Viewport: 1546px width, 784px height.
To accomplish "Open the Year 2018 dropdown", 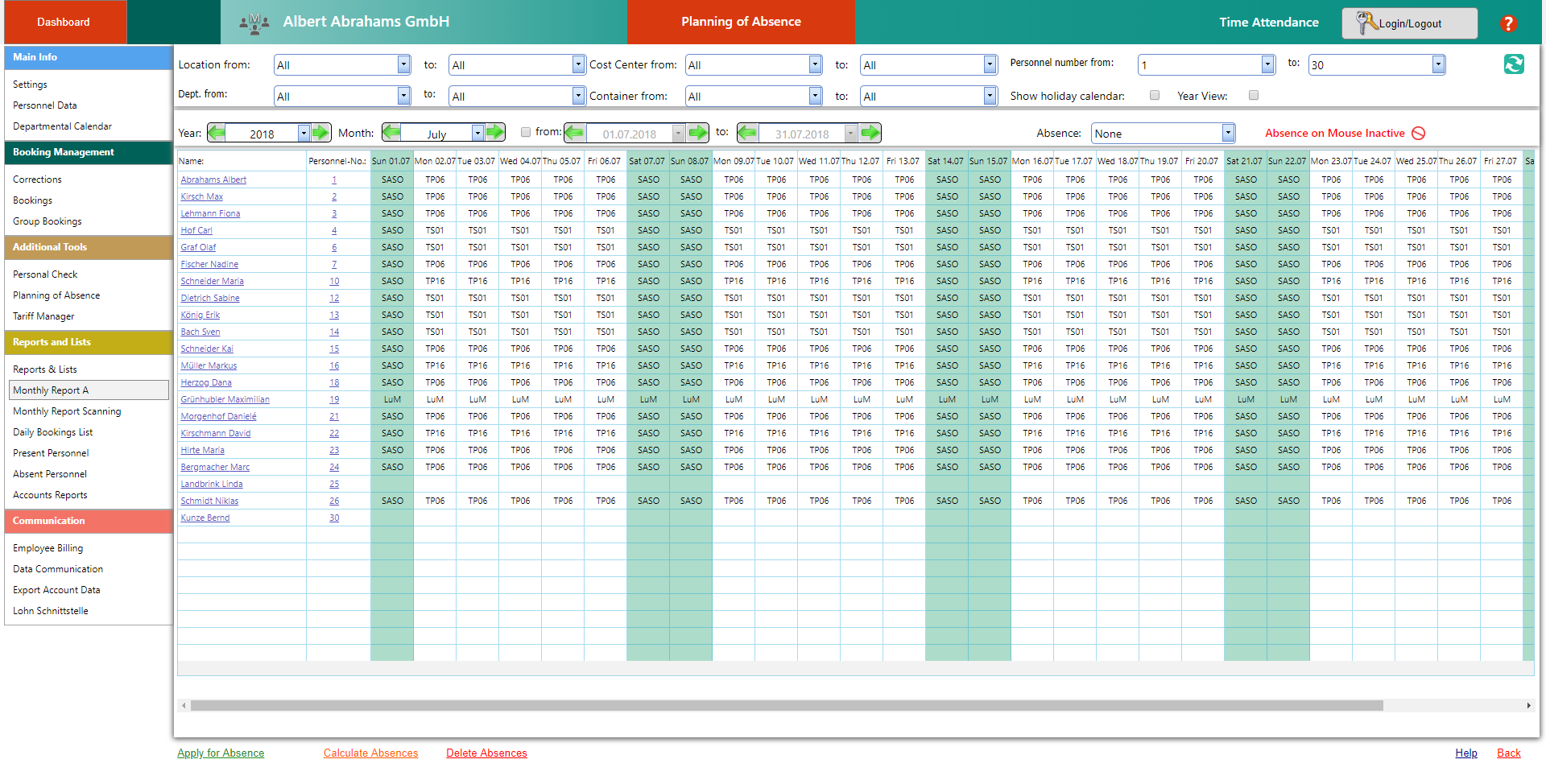I will click(304, 133).
